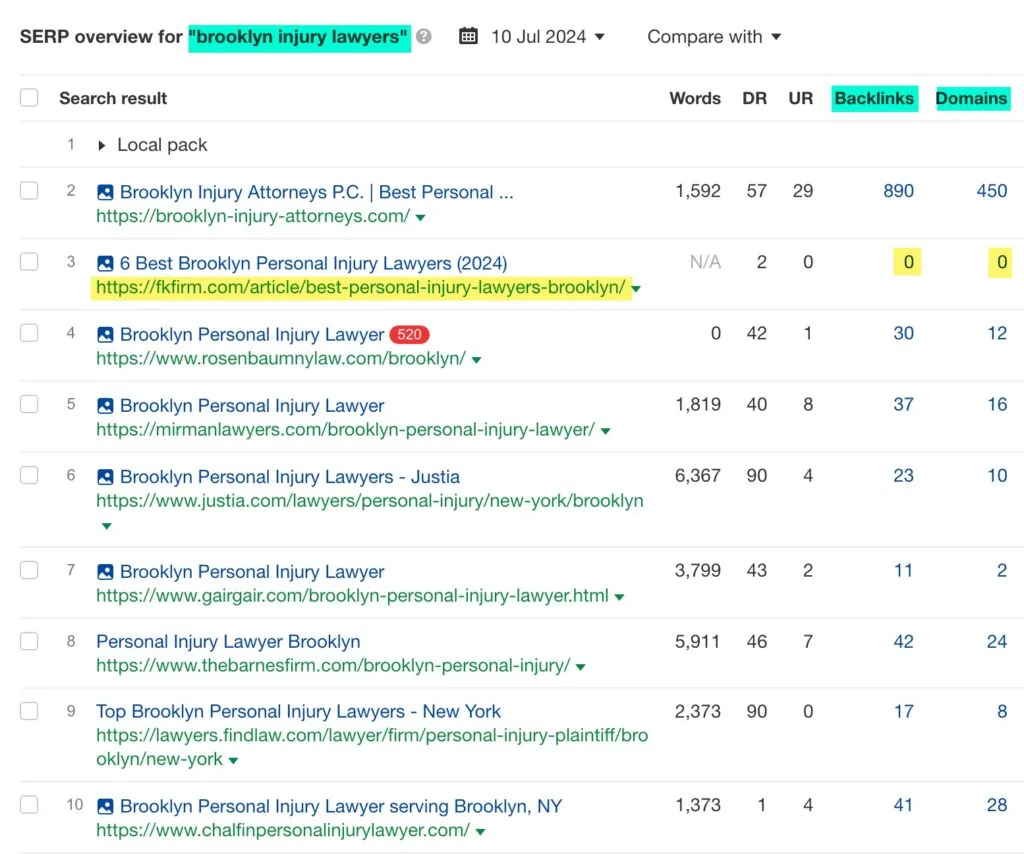Click the help question mark icon beside keyword
This screenshot has height=854, width=1024.
tap(424, 37)
